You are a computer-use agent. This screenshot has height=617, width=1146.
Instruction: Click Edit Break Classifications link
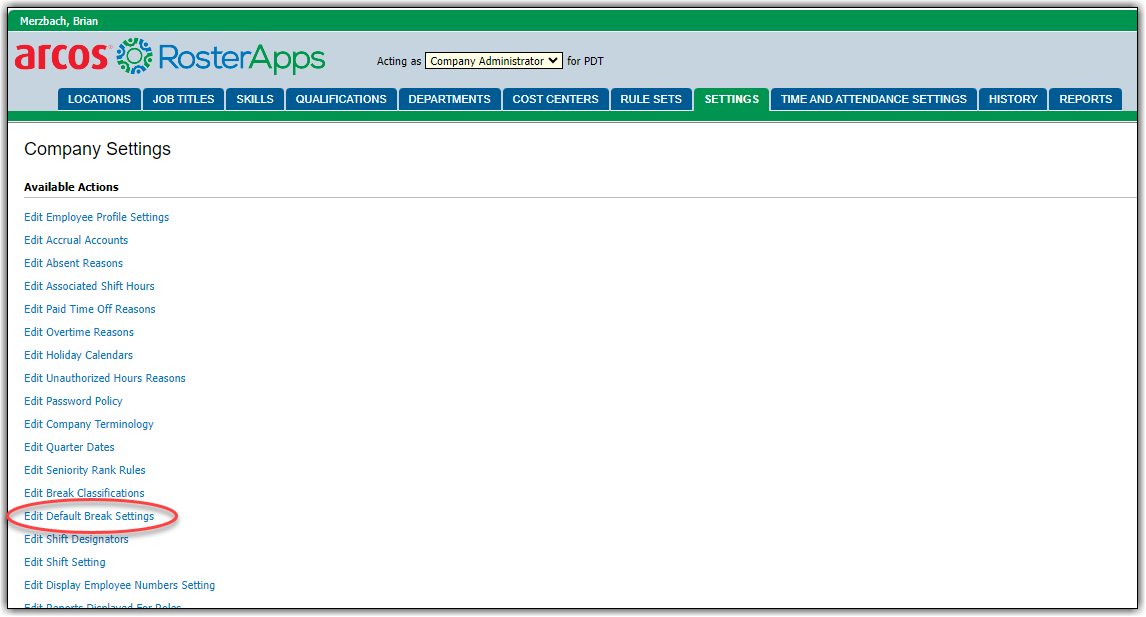(x=84, y=493)
